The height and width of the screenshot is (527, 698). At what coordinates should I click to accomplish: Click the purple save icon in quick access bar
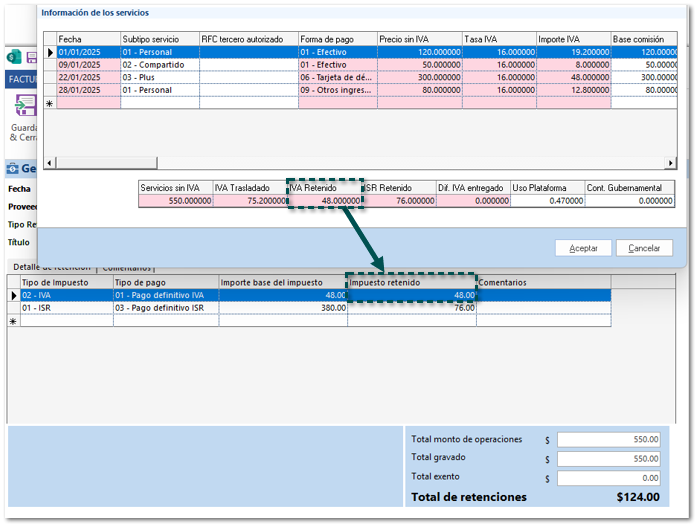click(30, 58)
